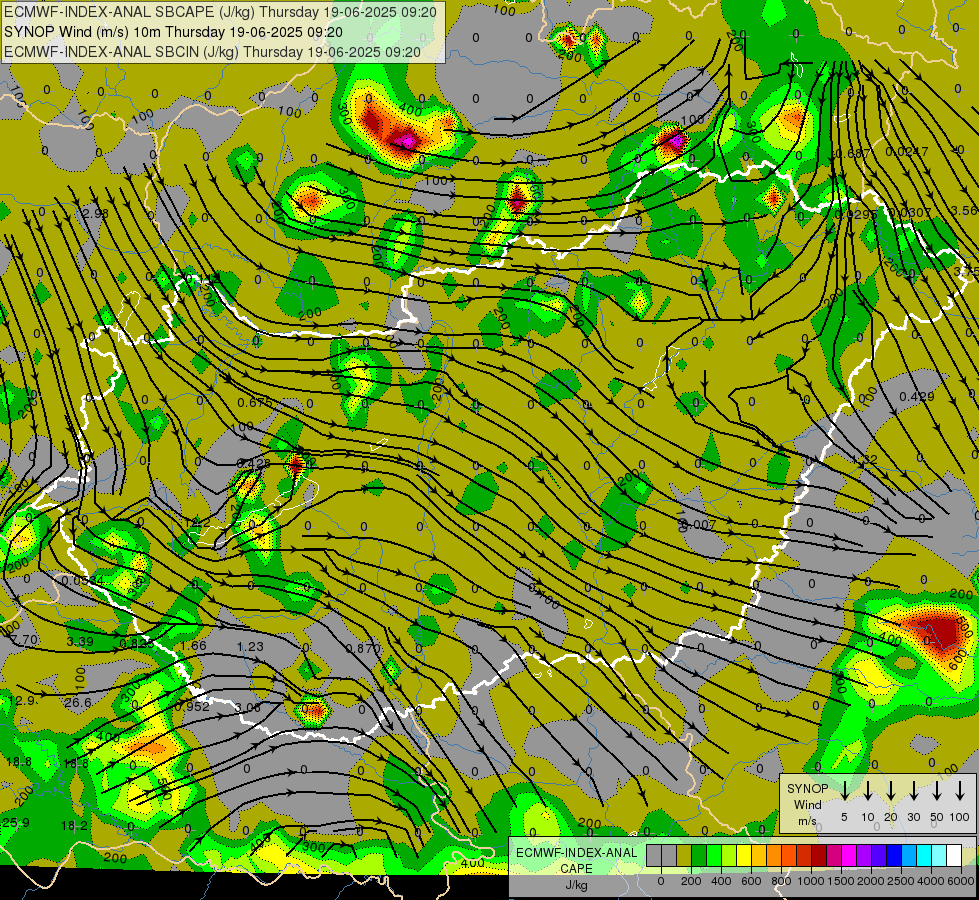Click the station value 0.0307 on map
Image resolution: width=979 pixels, height=900 pixels.
tap(910, 212)
